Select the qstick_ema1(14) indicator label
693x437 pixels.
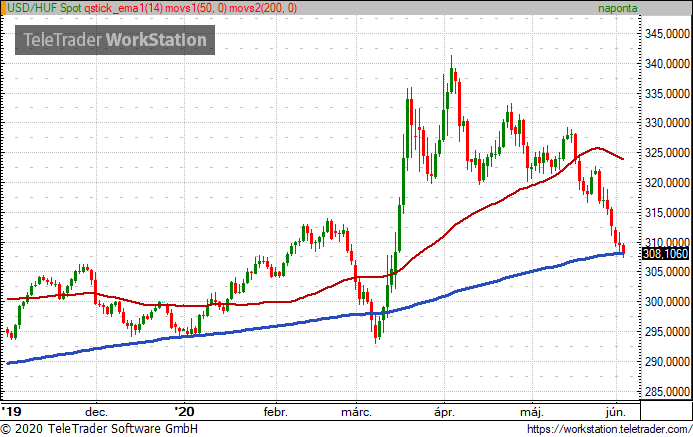[124, 8]
